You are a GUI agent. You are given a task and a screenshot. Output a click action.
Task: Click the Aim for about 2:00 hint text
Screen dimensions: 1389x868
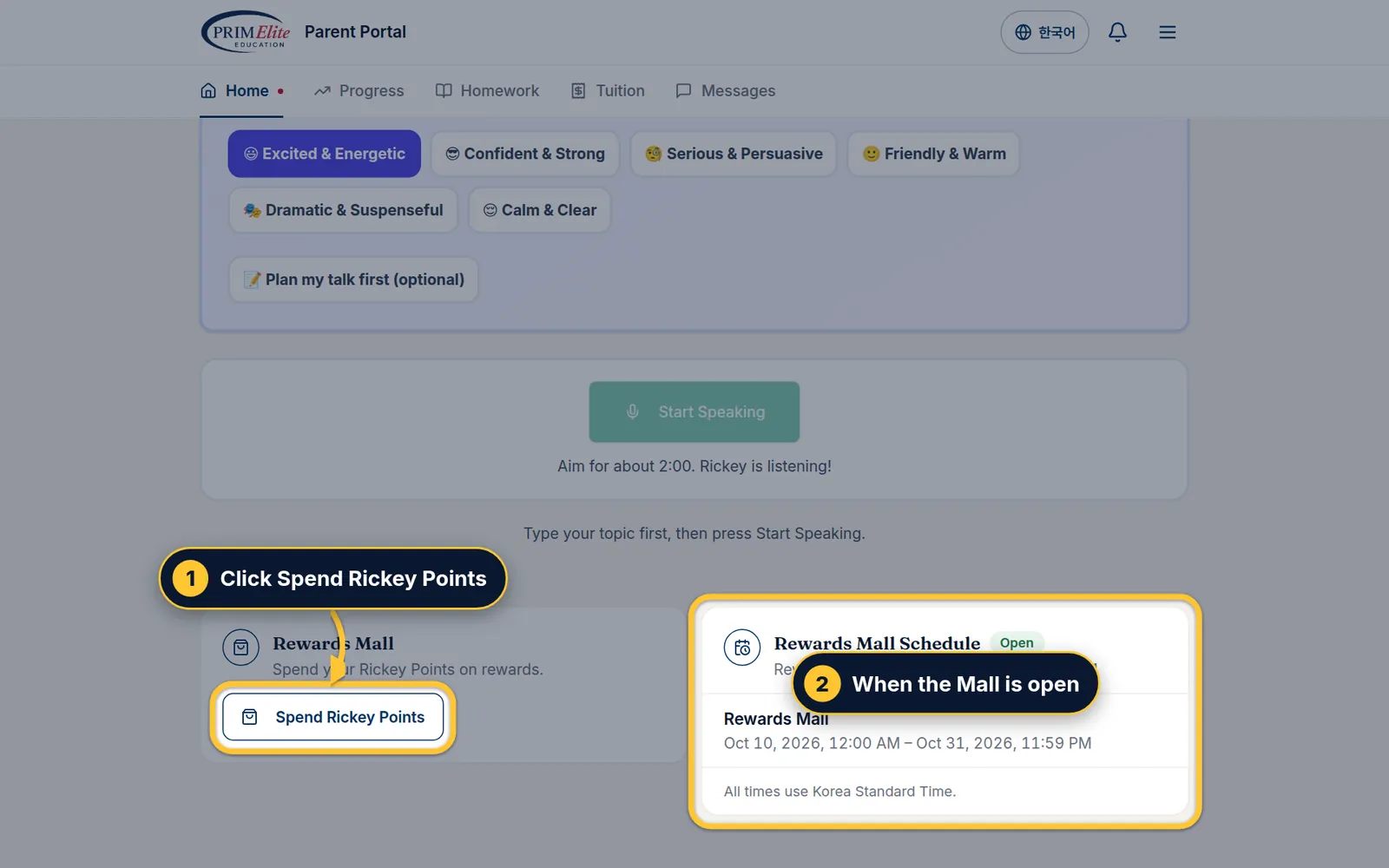[x=694, y=466]
